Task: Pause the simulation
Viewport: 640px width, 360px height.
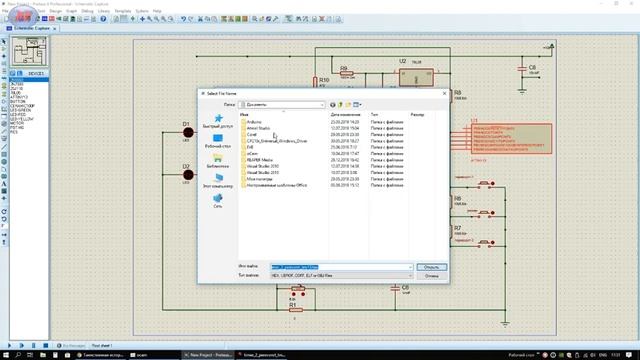Action: pyautogui.click(x=33, y=345)
